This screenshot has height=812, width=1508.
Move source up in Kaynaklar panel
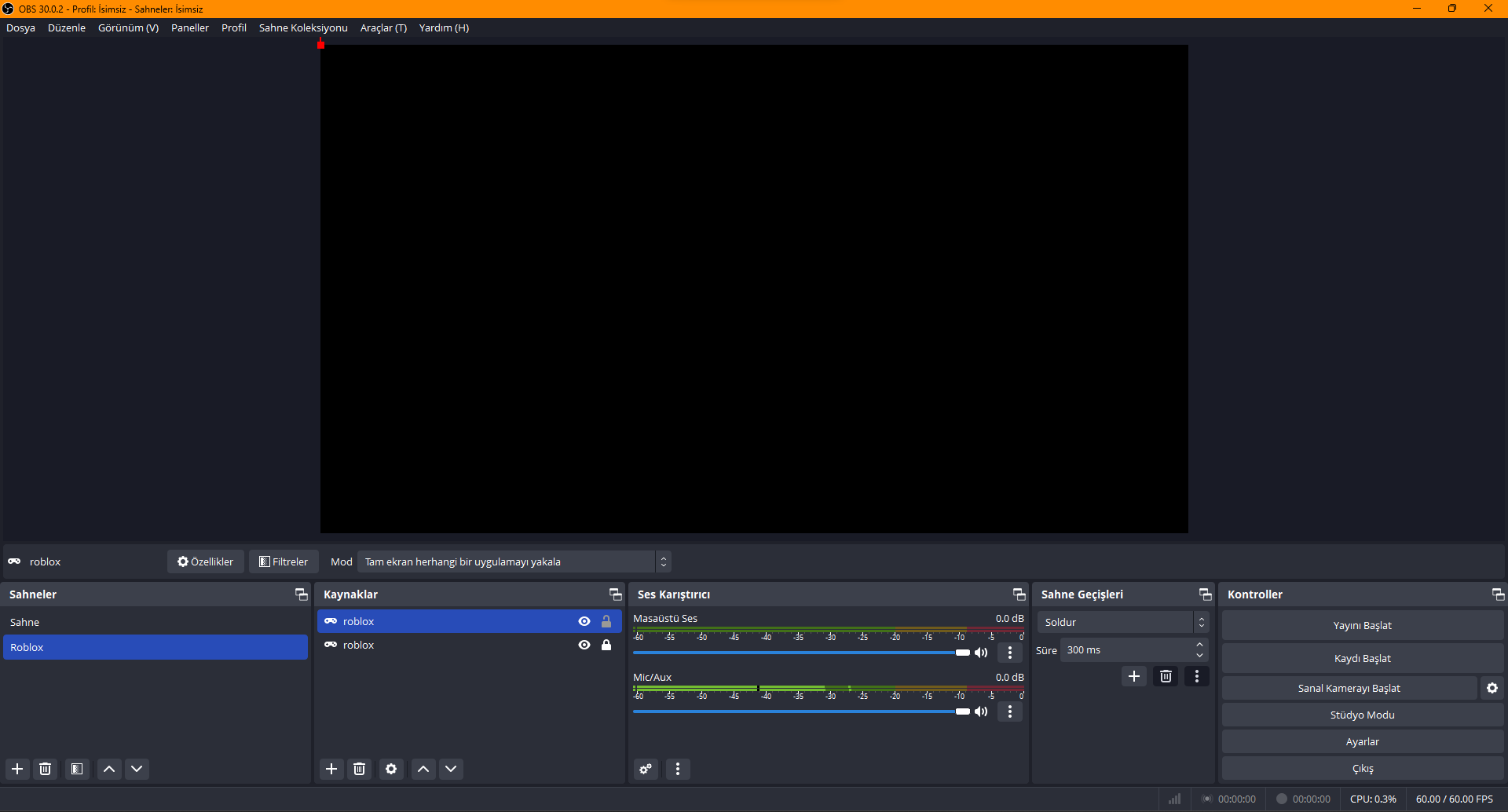pyautogui.click(x=423, y=769)
